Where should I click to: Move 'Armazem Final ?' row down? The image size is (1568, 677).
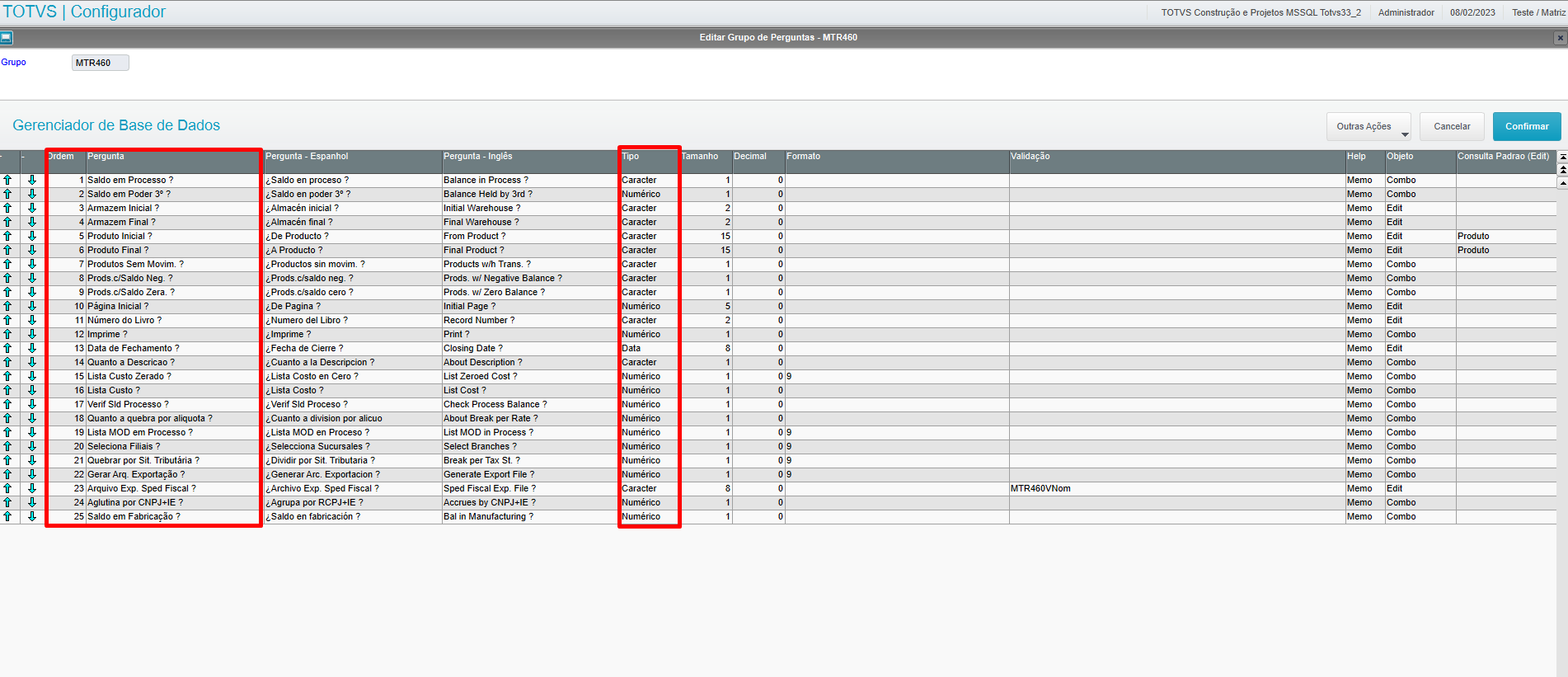tap(32, 222)
